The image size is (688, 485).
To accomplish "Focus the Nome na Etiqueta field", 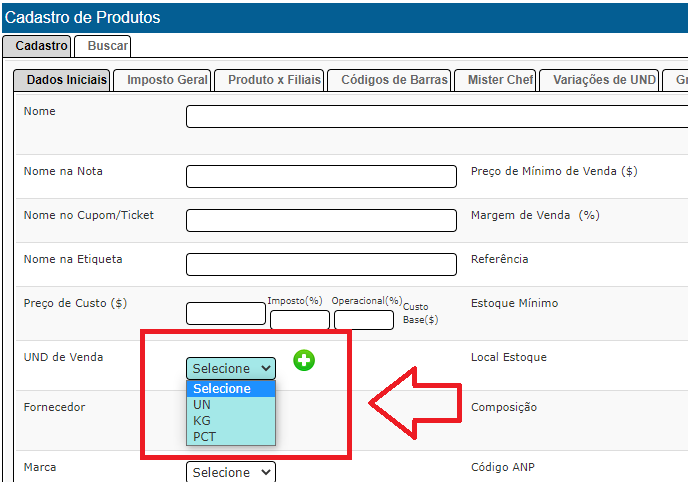I will pyautogui.click(x=321, y=264).
